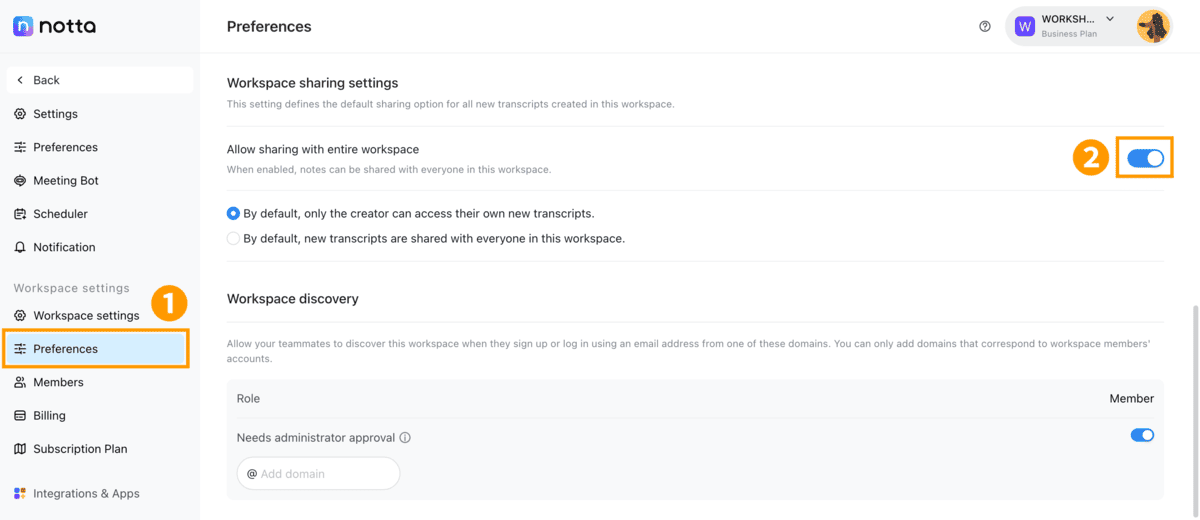Go Back in the sidebar

click(x=100, y=80)
